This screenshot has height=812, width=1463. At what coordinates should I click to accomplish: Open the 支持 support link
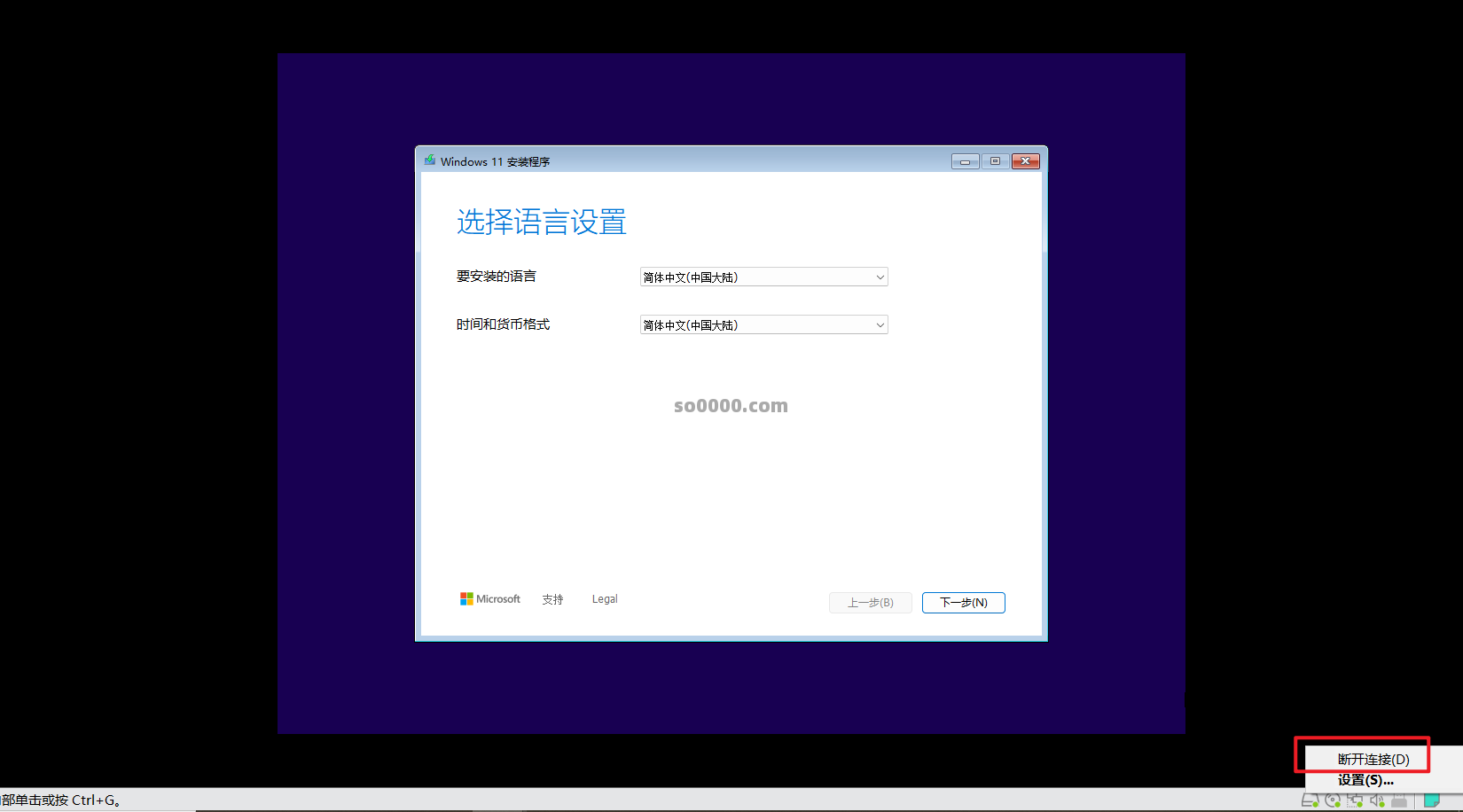click(552, 598)
